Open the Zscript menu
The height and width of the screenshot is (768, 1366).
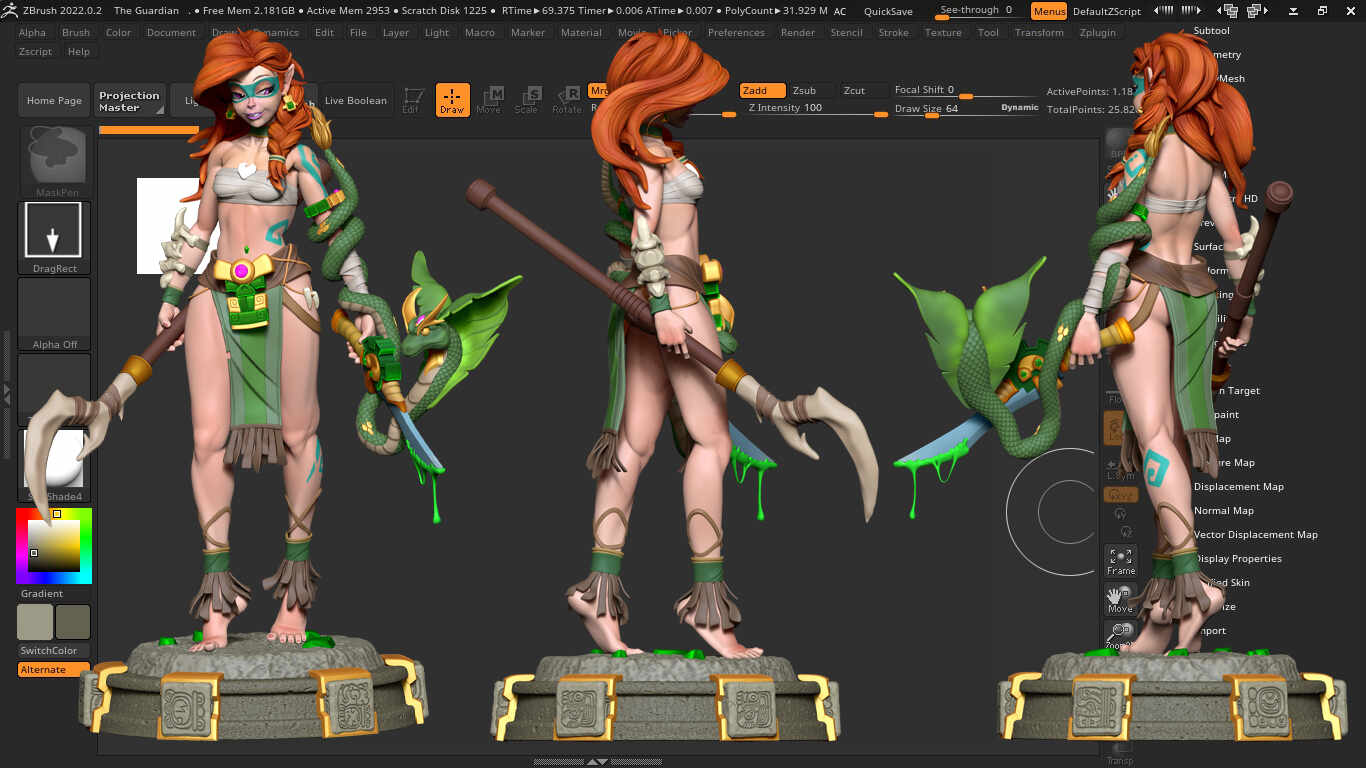[x=35, y=51]
